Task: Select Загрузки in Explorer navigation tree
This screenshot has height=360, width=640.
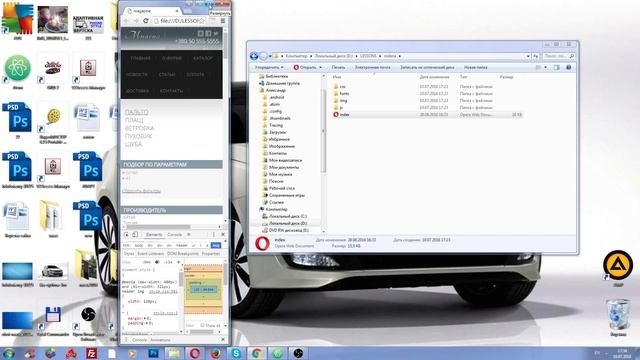Action: click(x=277, y=132)
